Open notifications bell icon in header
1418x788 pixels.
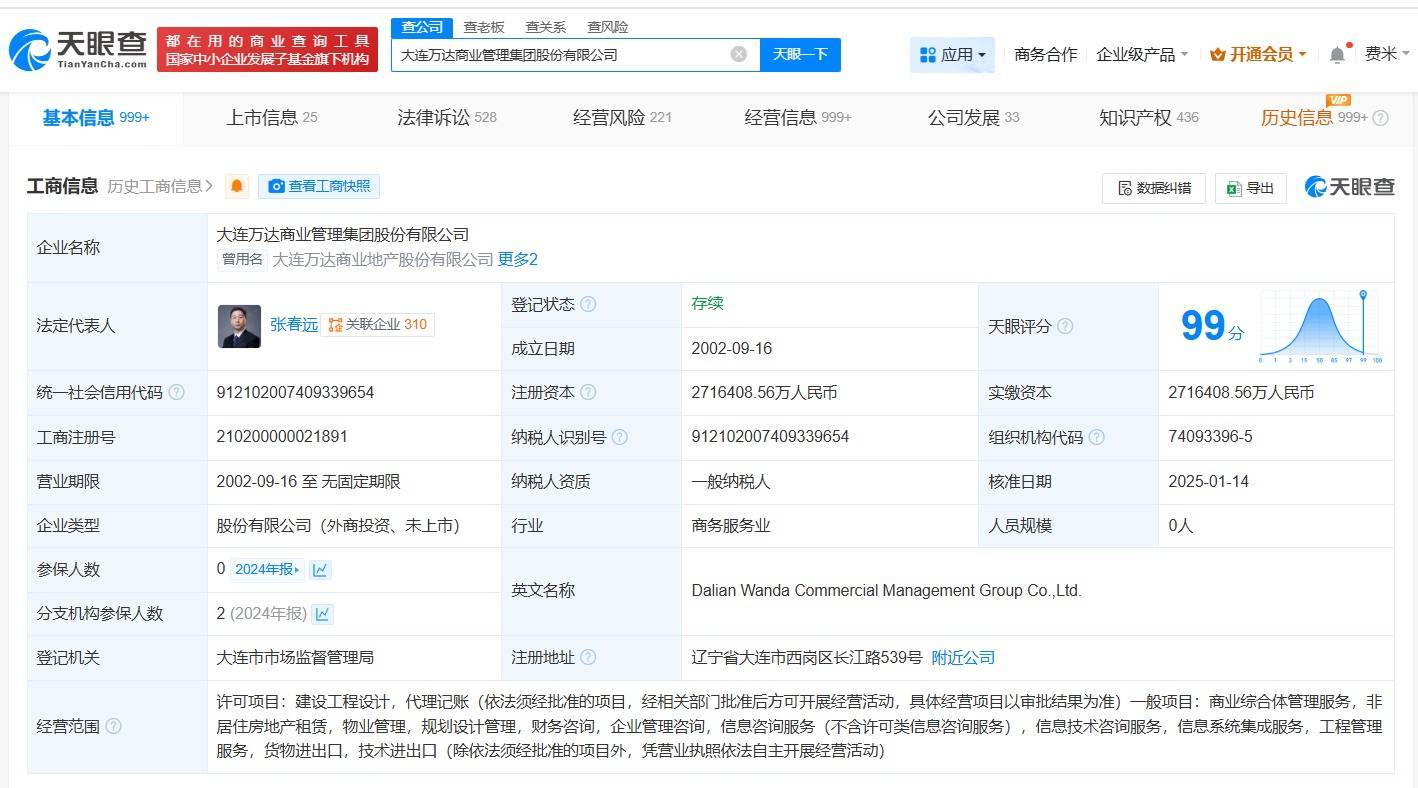click(1337, 55)
